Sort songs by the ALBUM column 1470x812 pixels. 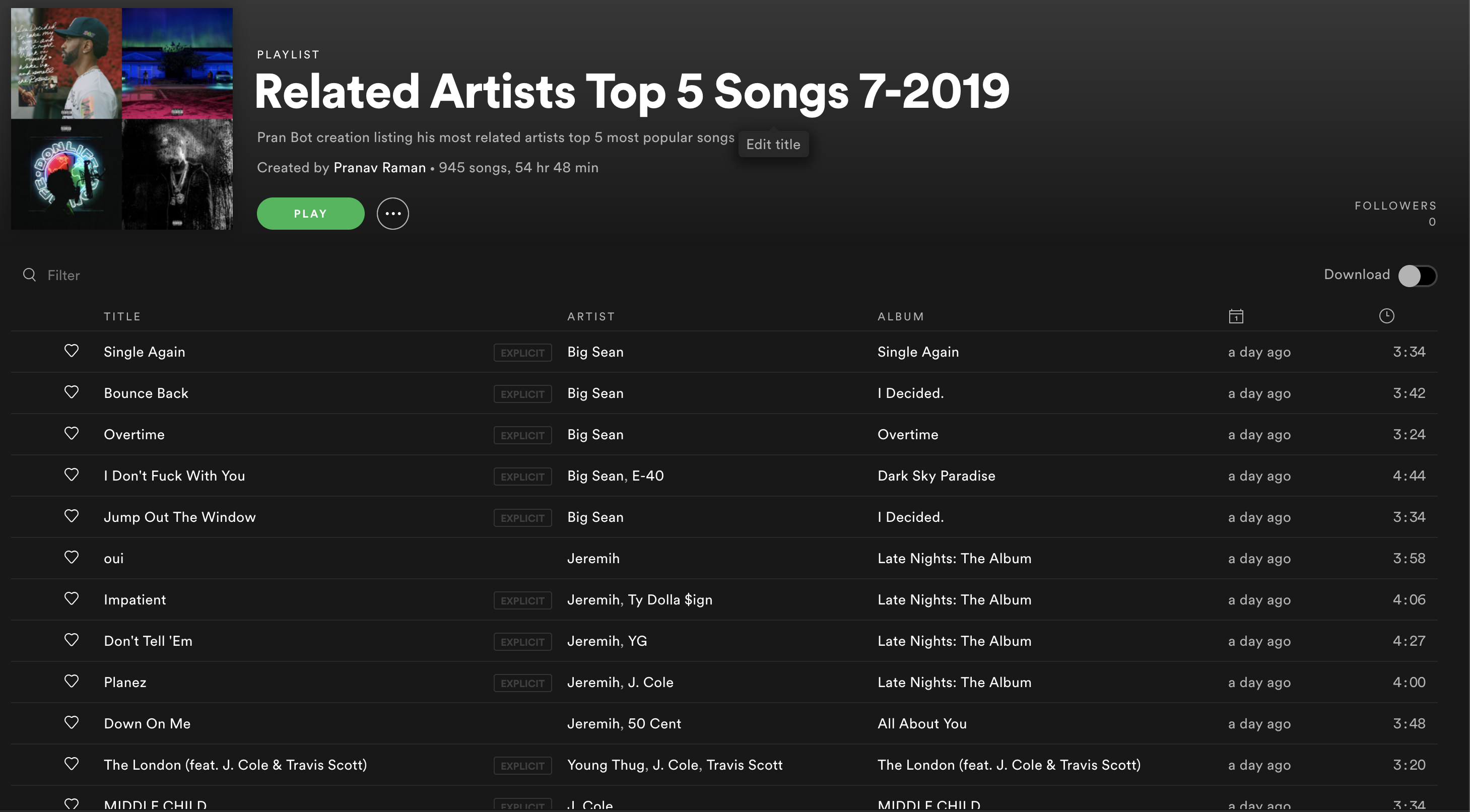[x=900, y=315]
